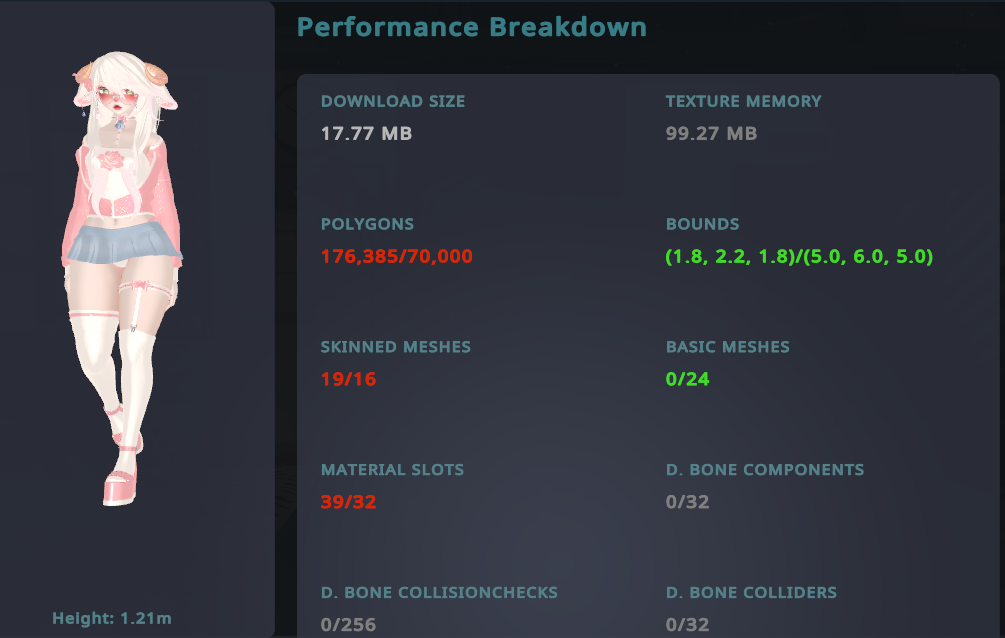Click the Performance Breakdown heading
1005x638 pixels.
[x=472, y=27]
